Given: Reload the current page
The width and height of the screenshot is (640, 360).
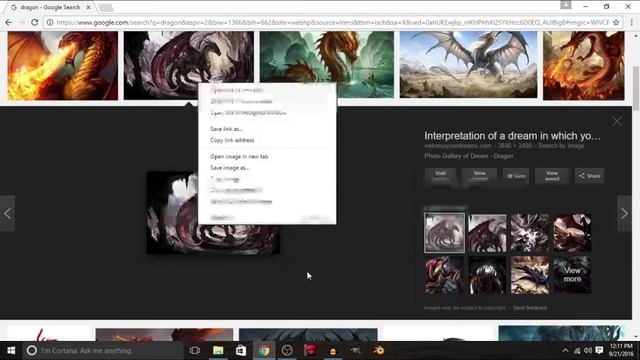Looking at the screenshot, I should pos(35,22).
